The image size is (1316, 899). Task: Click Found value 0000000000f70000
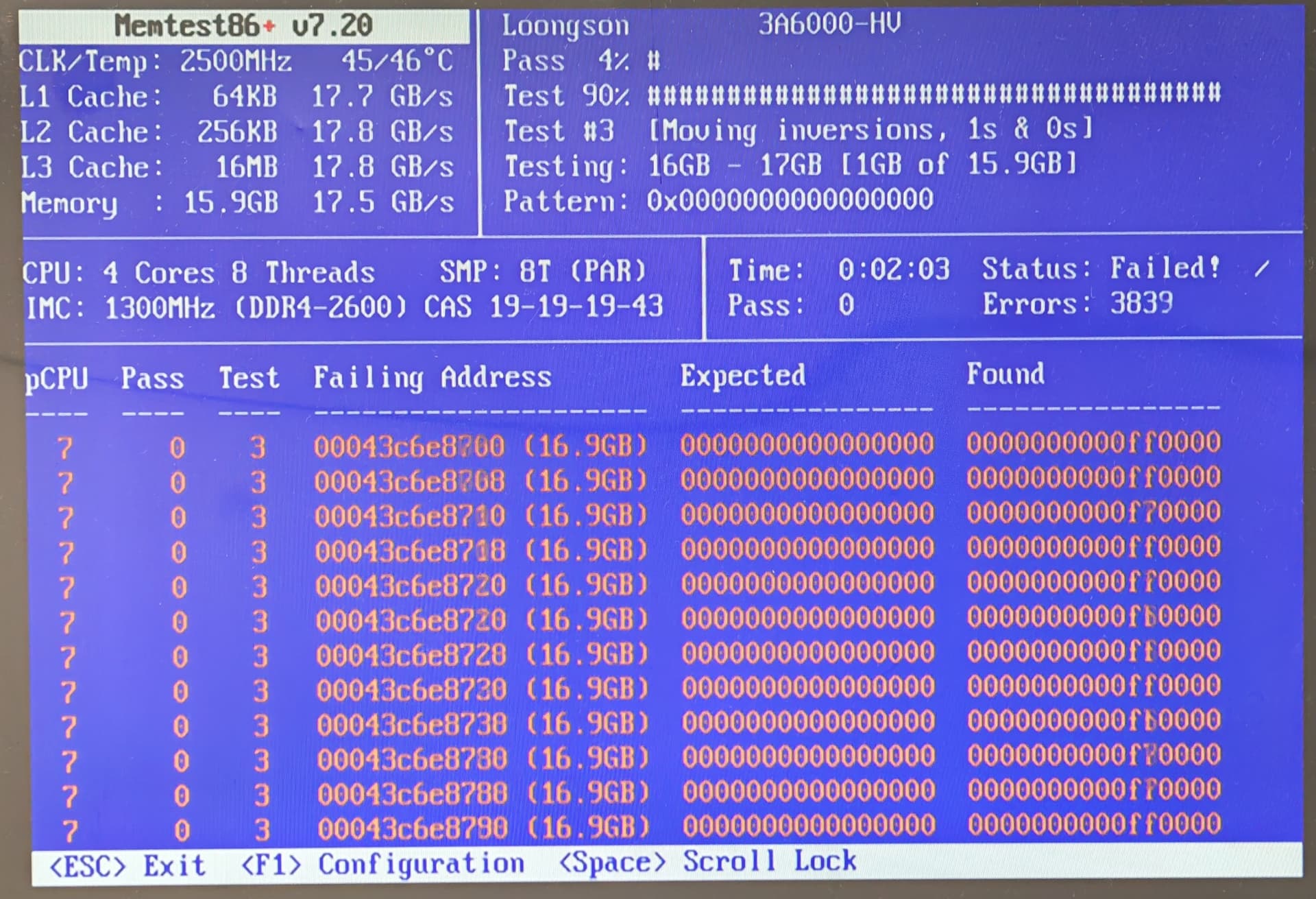[x=1094, y=512]
